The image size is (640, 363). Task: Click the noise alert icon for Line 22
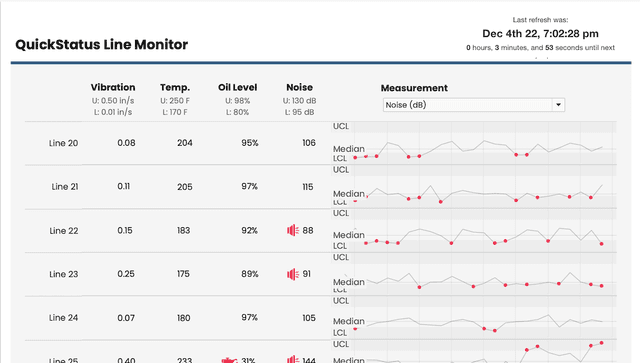[x=293, y=230]
